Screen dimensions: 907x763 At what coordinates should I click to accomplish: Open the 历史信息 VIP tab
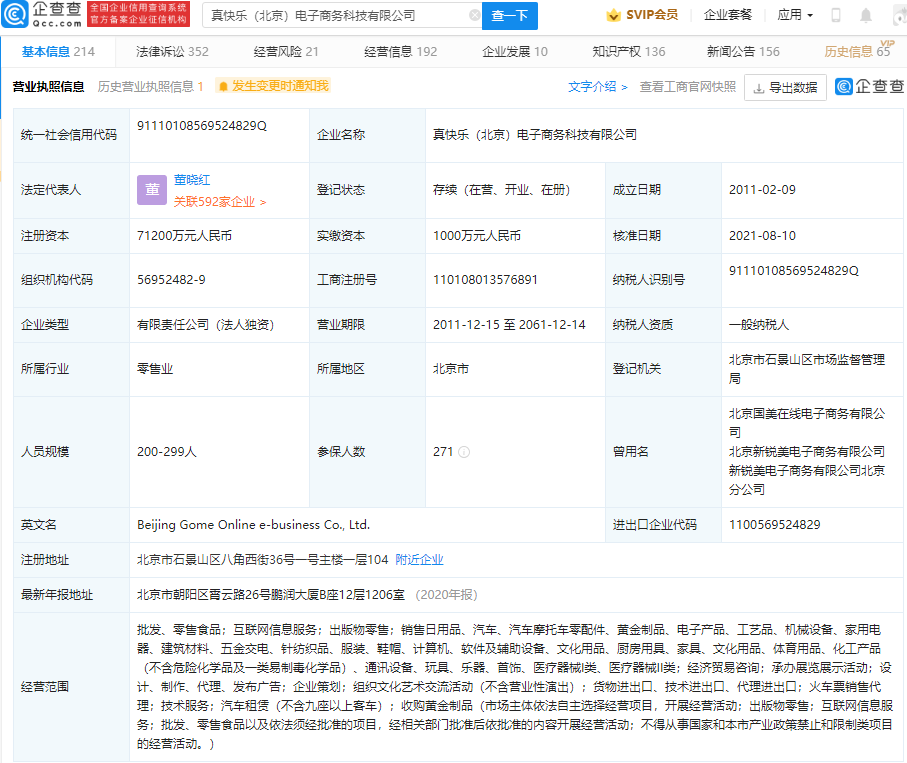(857, 52)
